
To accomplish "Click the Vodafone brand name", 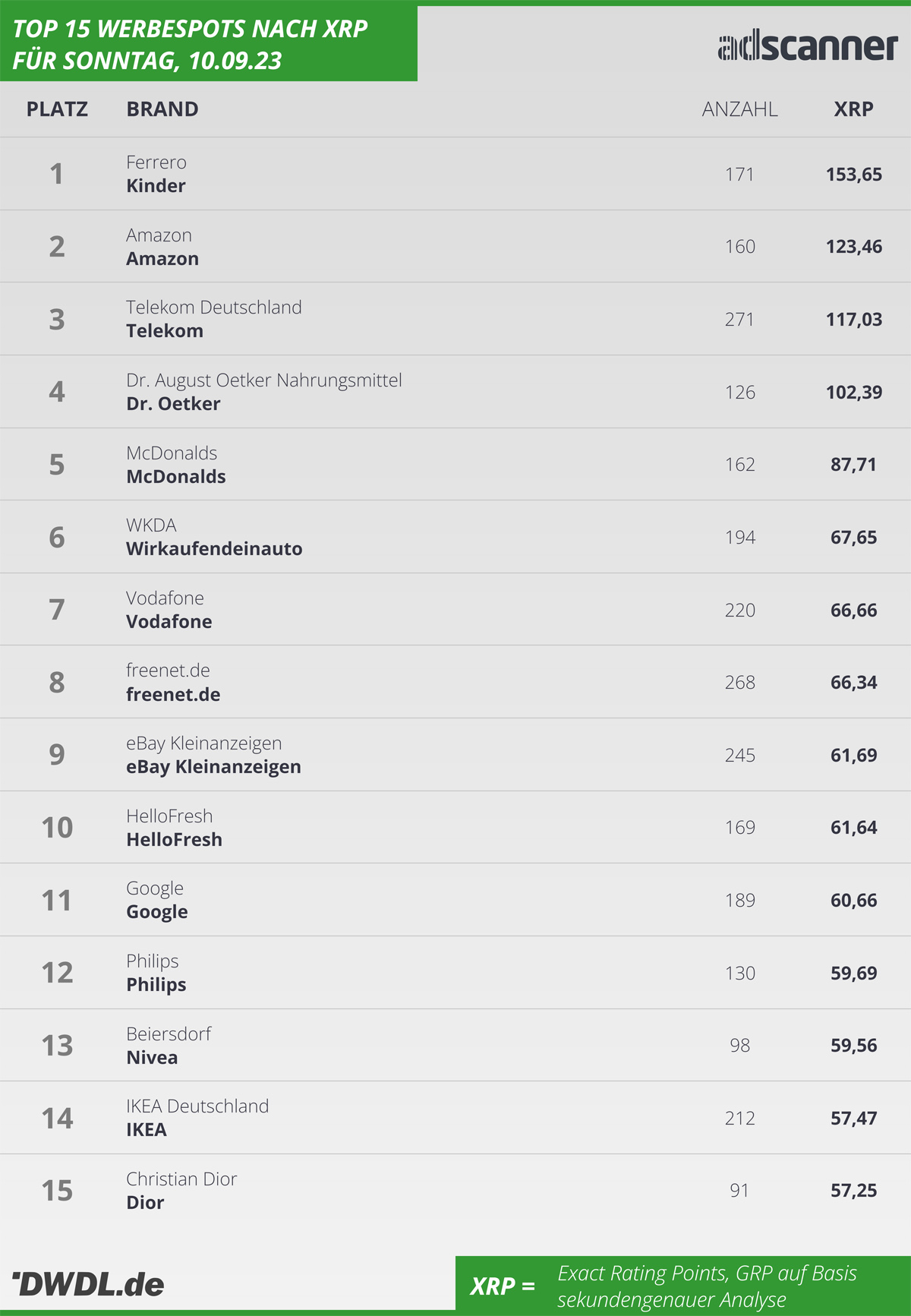I will [x=169, y=622].
